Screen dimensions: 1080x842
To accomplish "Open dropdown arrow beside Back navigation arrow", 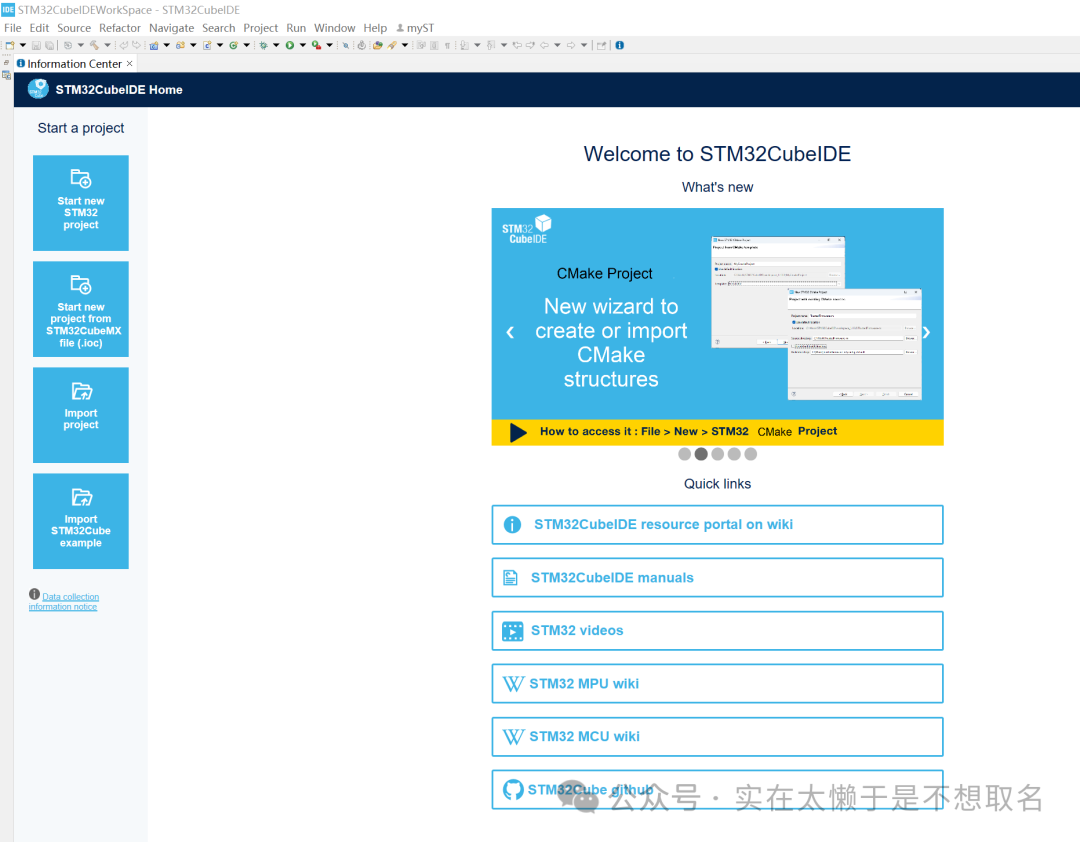I will coord(557,45).
